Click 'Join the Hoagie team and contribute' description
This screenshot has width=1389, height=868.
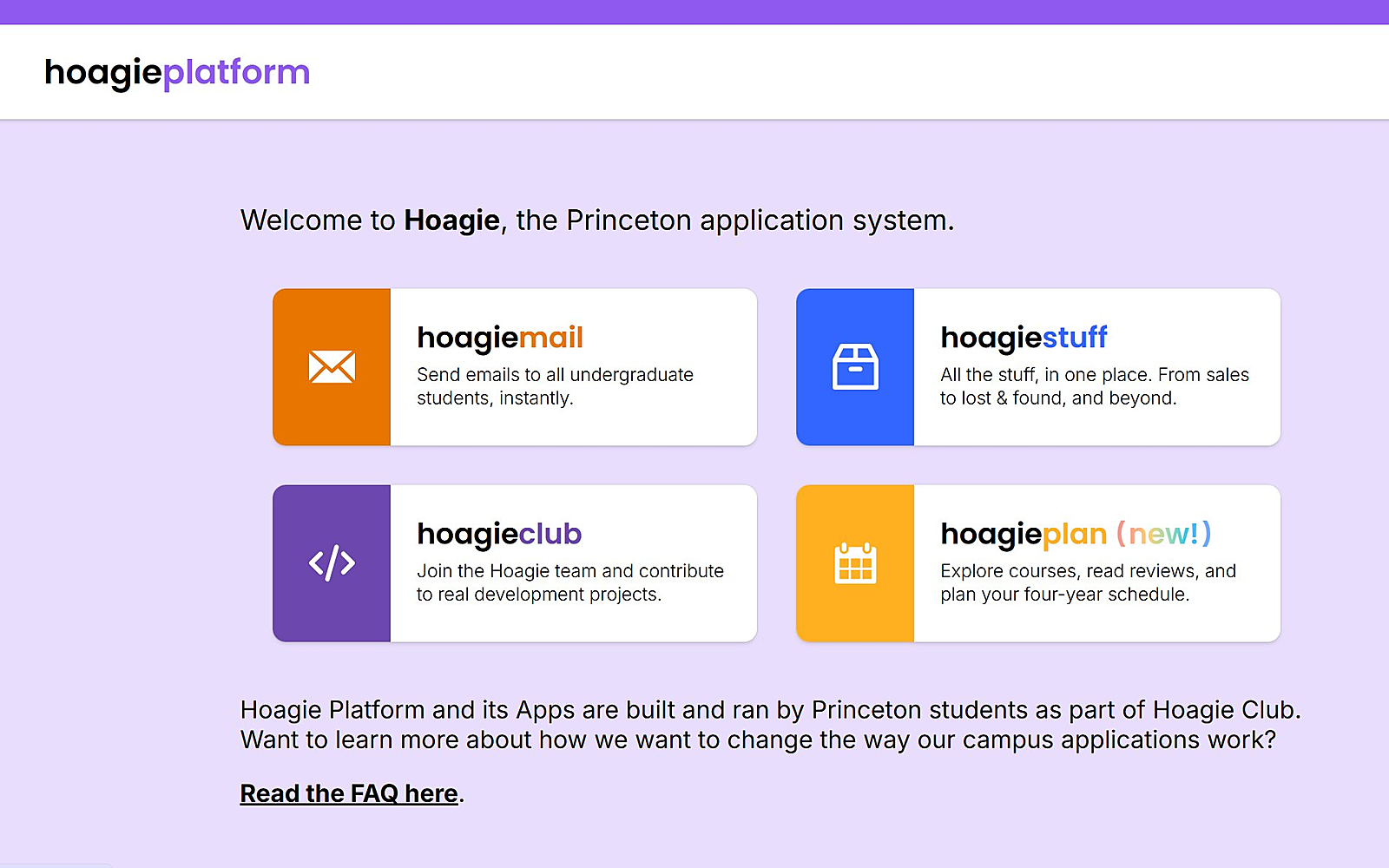(570, 582)
